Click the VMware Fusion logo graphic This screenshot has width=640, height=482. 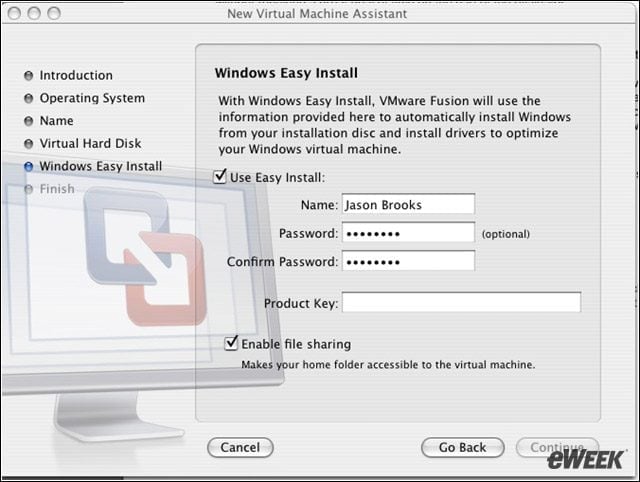[144, 257]
